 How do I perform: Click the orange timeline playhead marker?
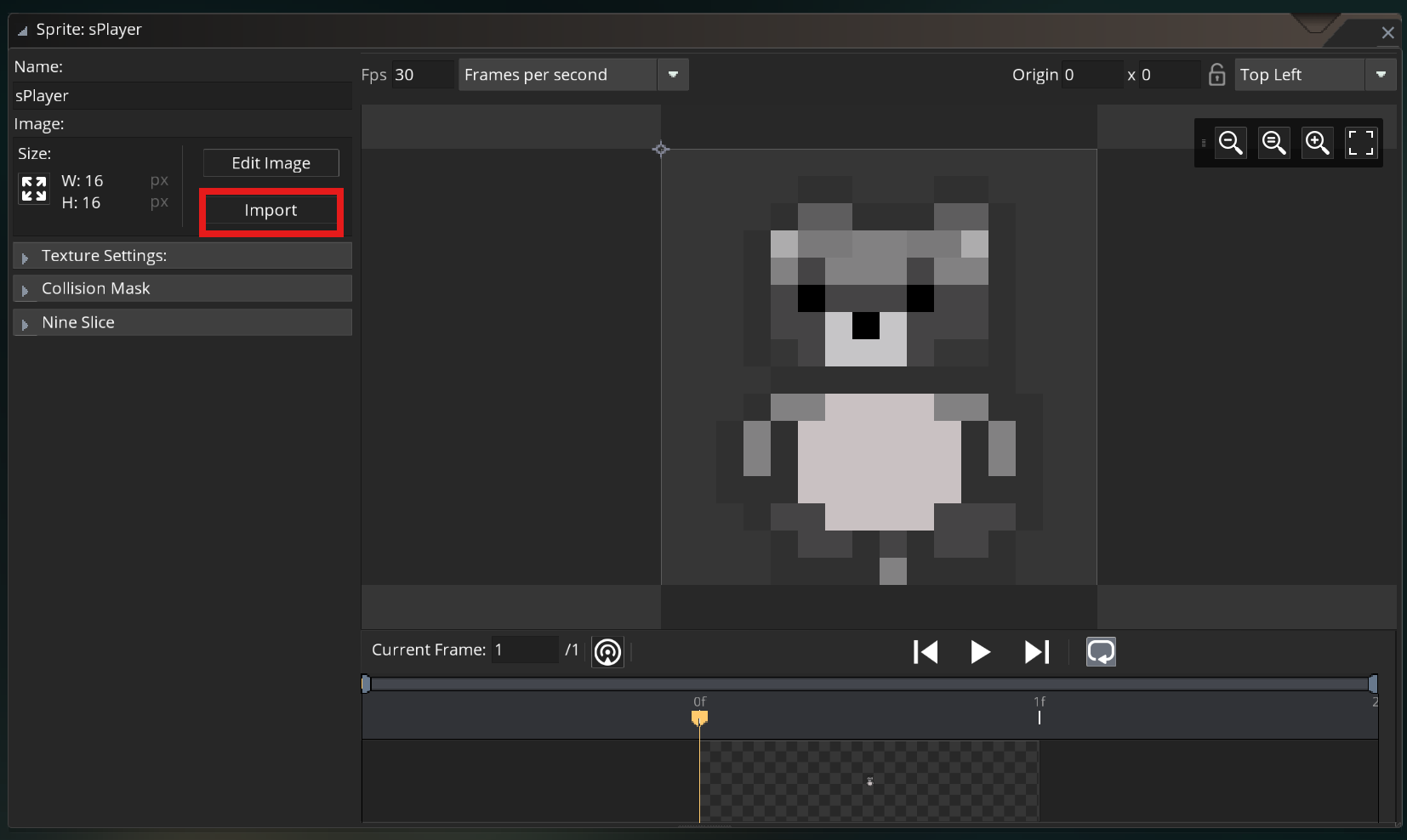tap(699, 718)
